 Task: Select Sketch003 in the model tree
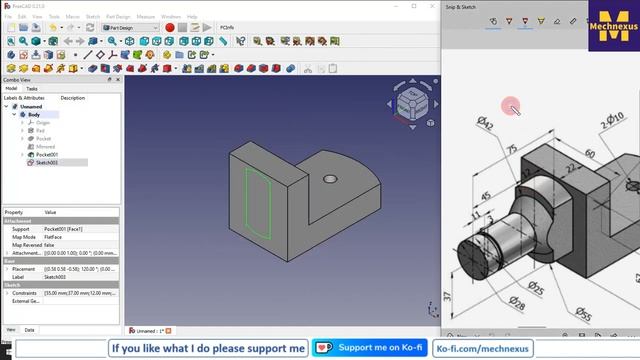[x=47, y=162]
